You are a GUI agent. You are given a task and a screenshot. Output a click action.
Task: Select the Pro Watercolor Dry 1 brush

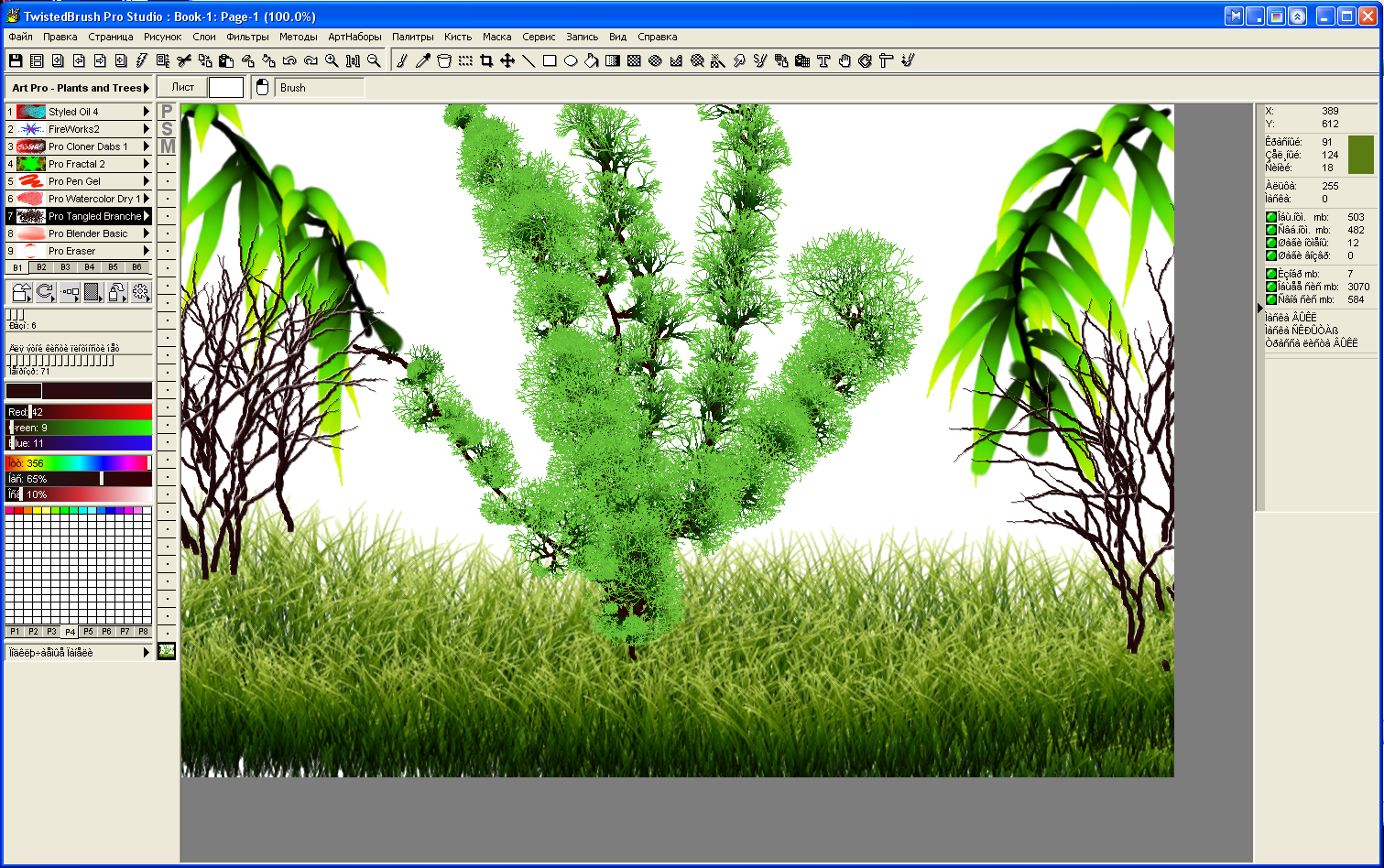(x=78, y=199)
